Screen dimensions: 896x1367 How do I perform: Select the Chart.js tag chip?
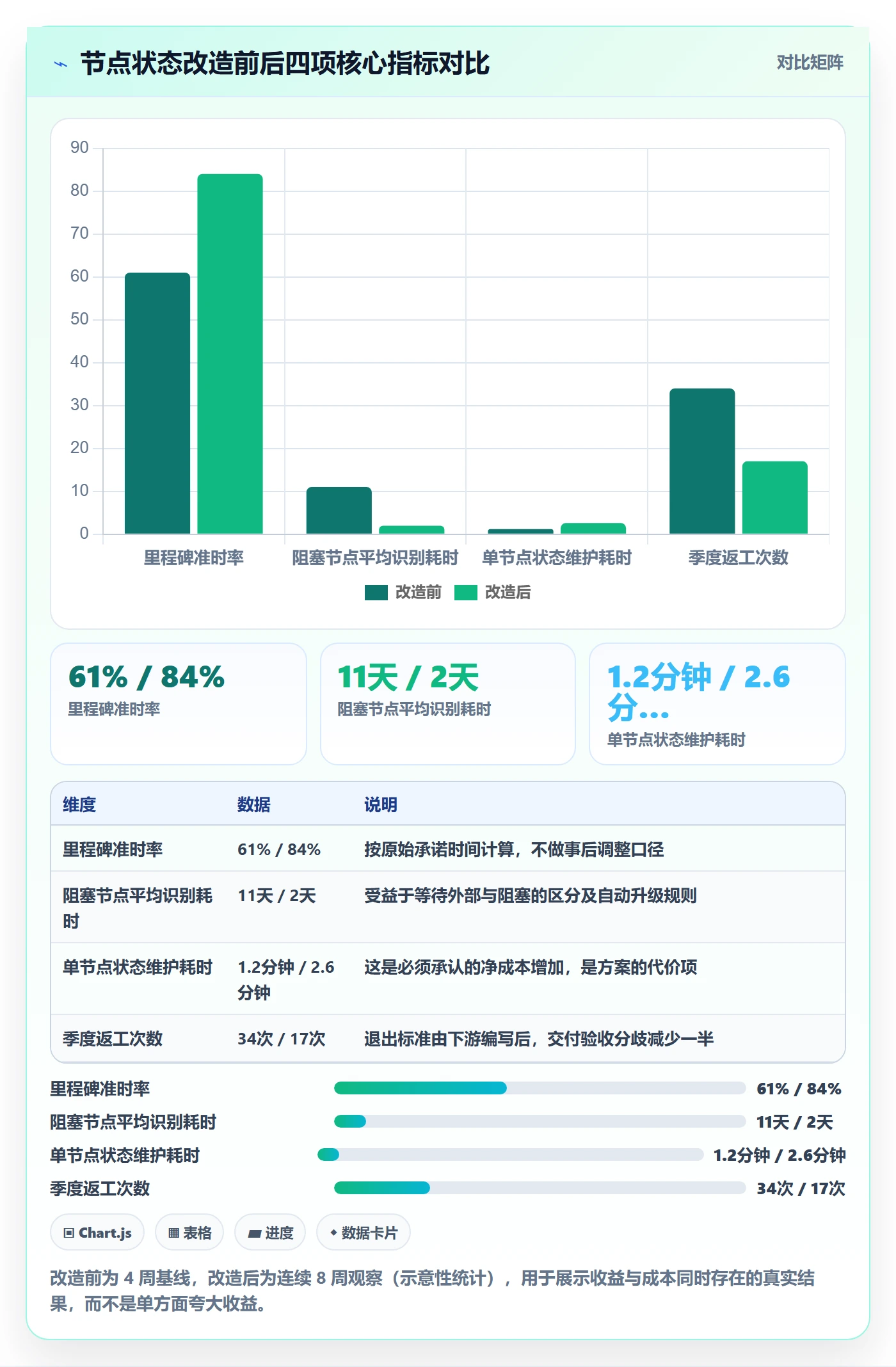click(97, 1233)
